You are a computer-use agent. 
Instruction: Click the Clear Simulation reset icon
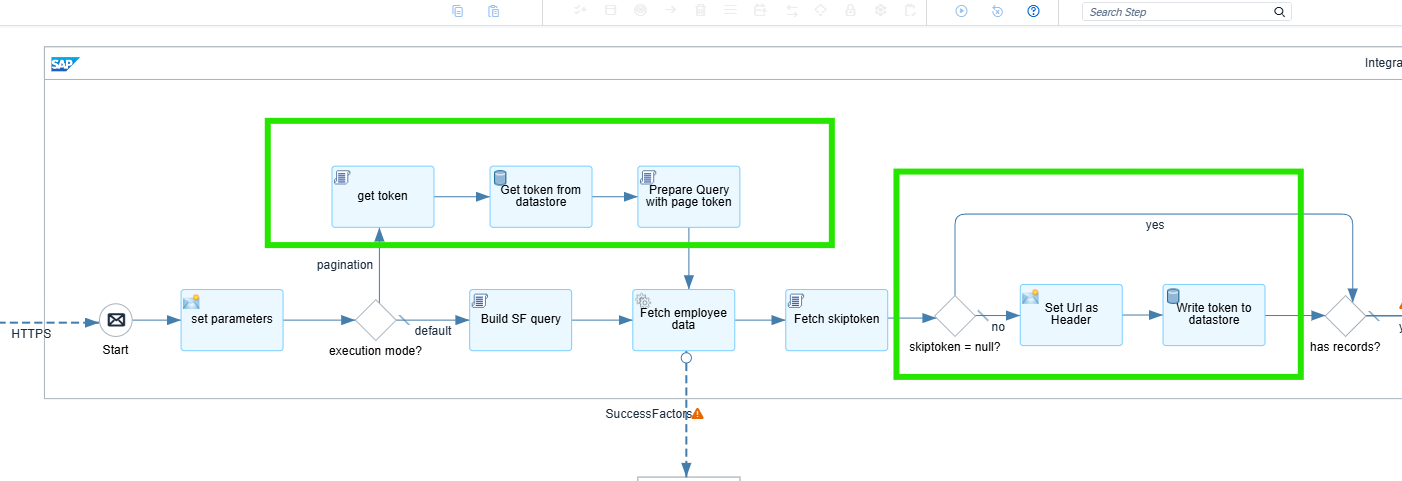click(x=997, y=12)
